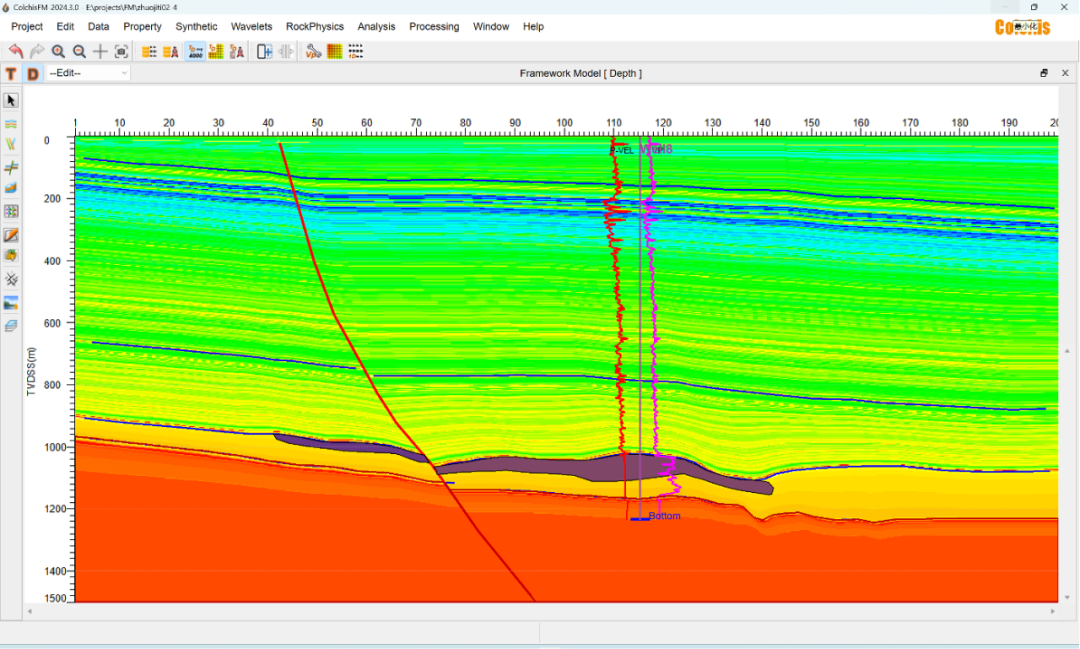Select the arrow pointer tool
1080x649 pixels.
pyautogui.click(x=11, y=101)
